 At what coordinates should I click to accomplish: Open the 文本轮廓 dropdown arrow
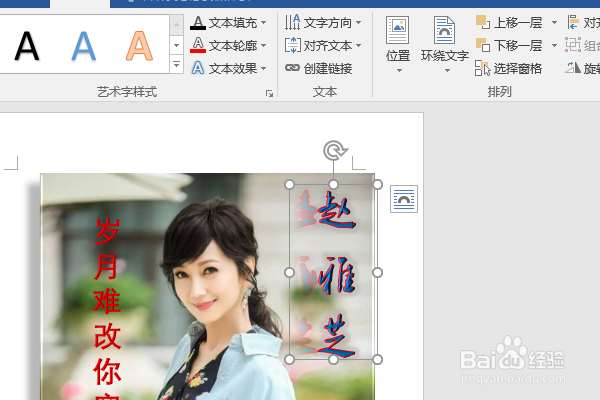264,46
